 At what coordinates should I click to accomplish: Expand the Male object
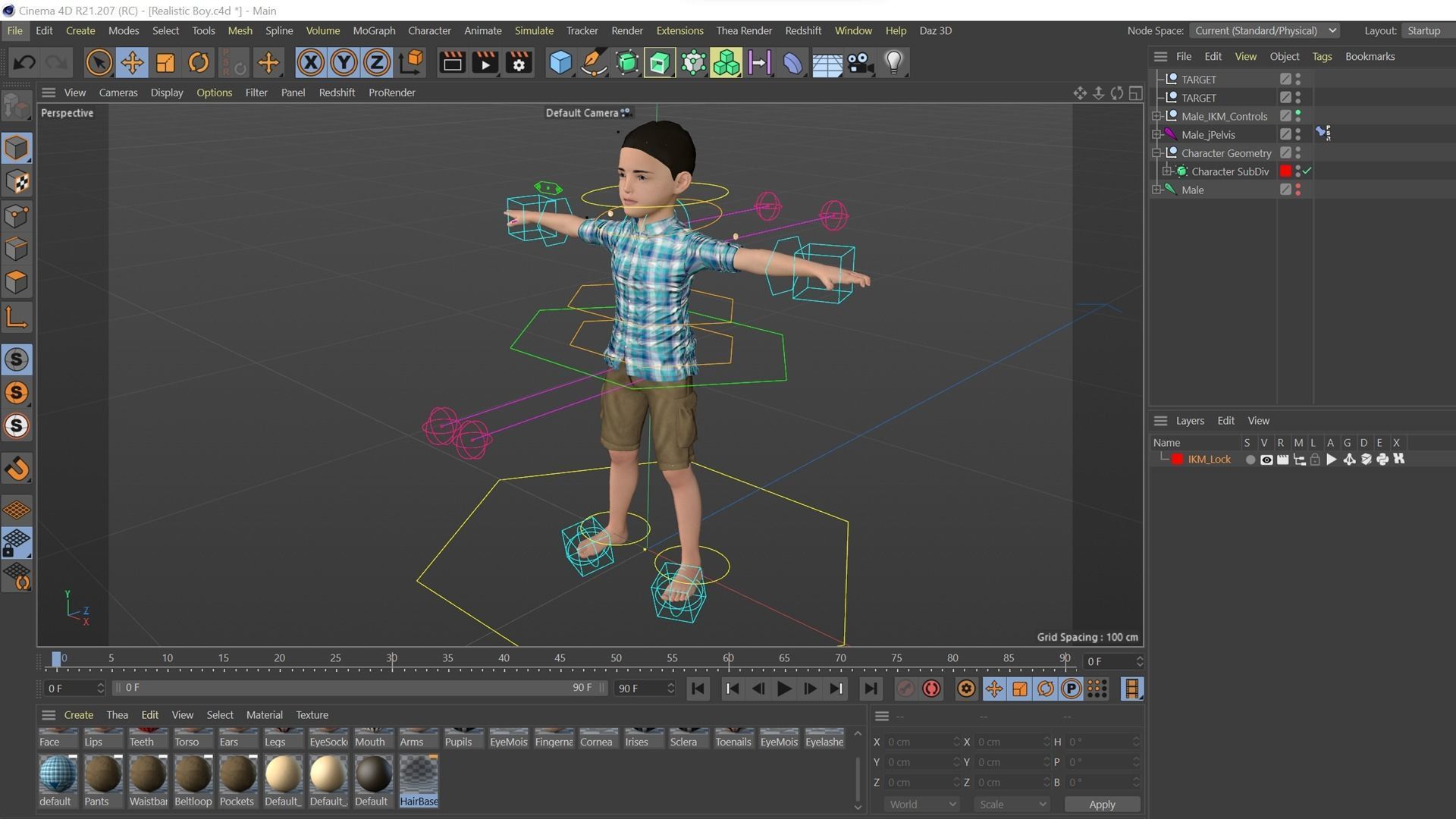(1156, 190)
